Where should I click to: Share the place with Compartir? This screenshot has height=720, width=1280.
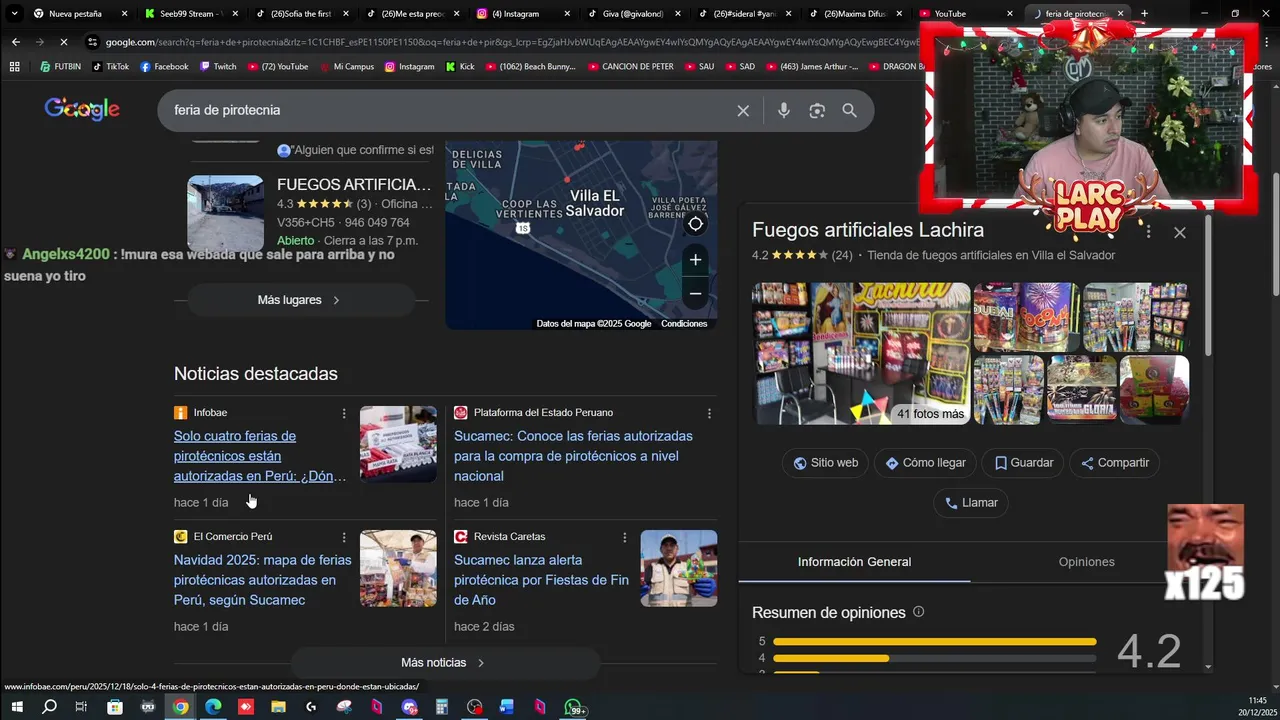point(1114,463)
